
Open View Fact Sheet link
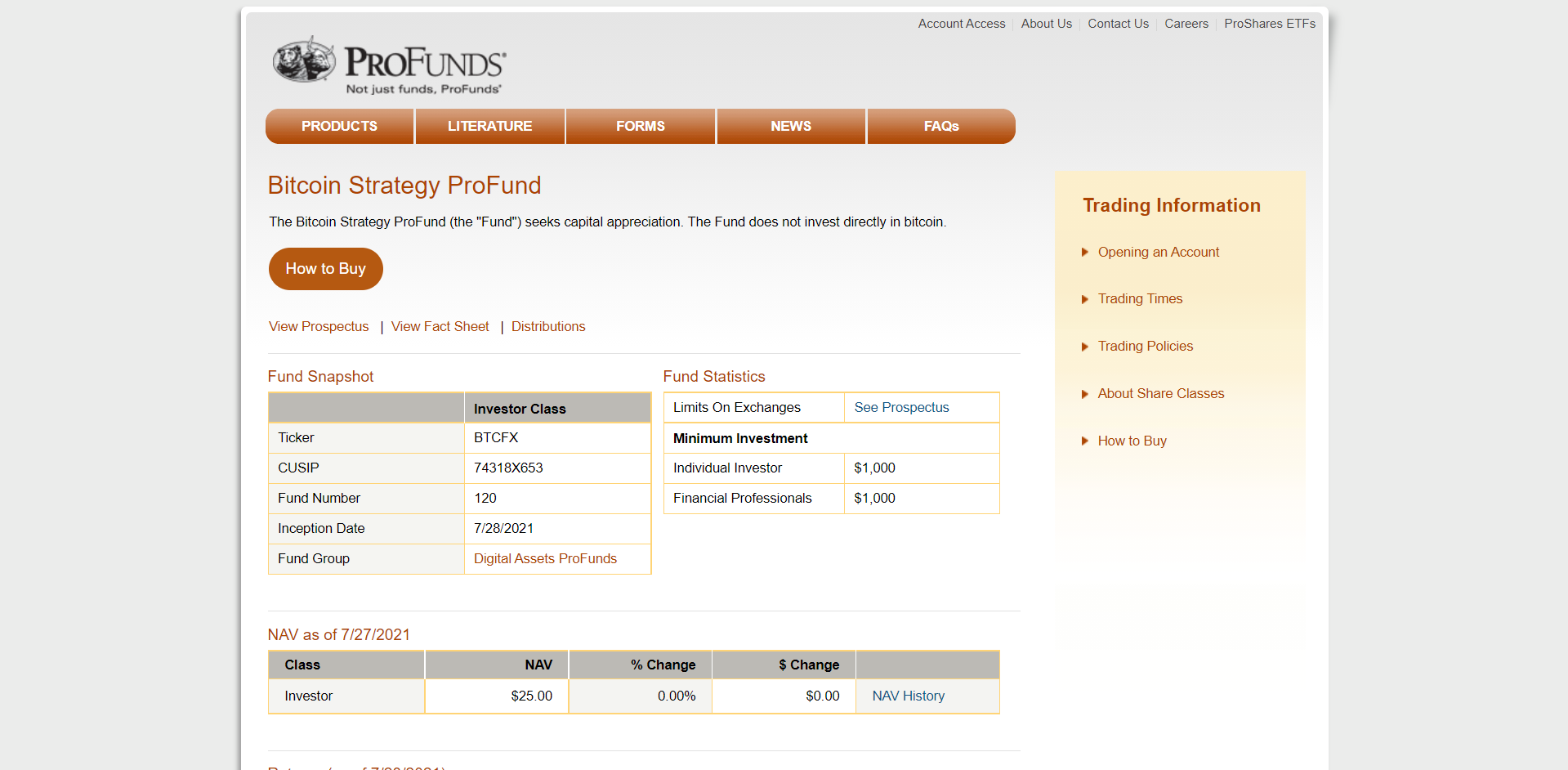pos(440,327)
